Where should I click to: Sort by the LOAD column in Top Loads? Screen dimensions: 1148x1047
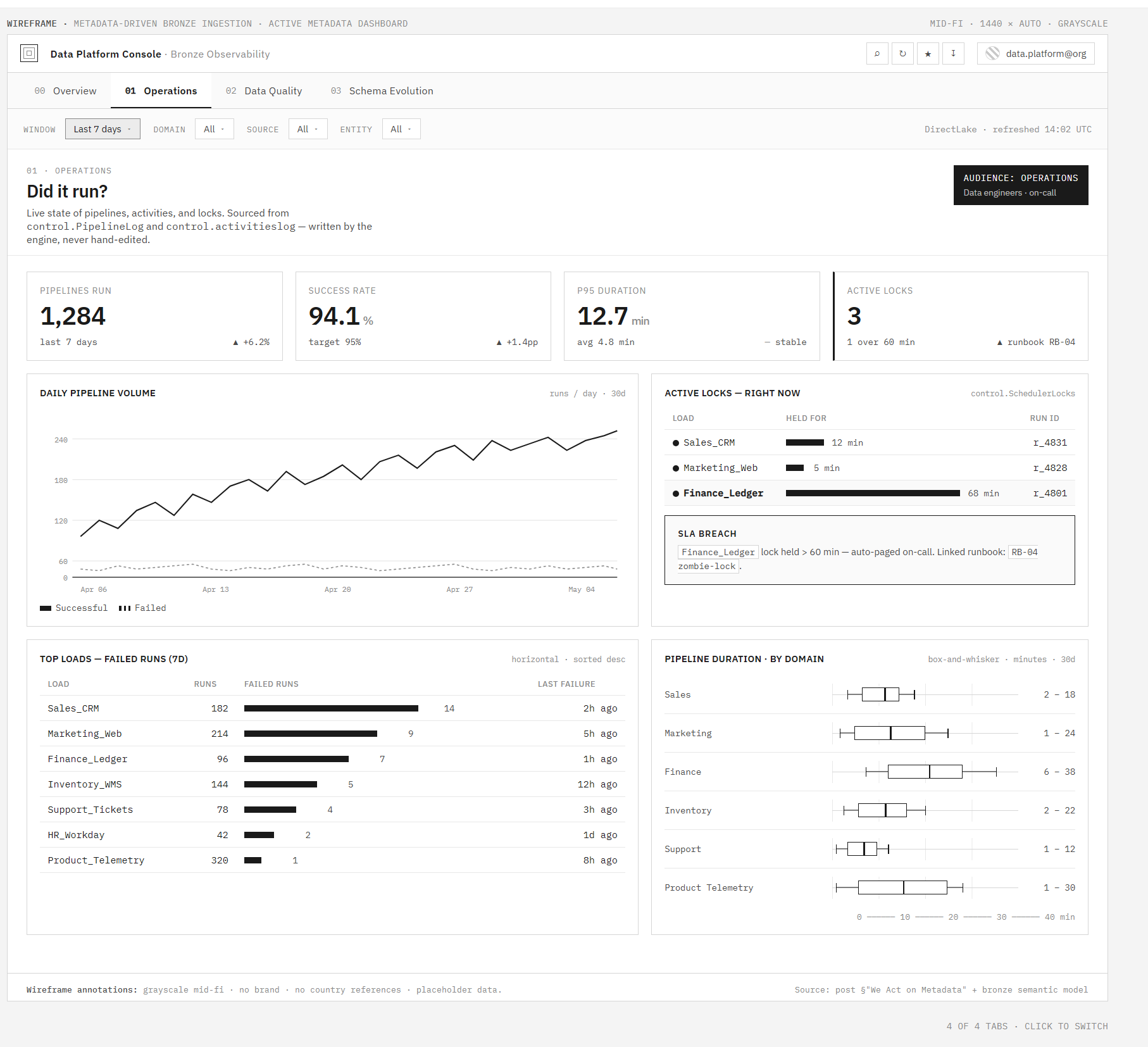click(58, 684)
